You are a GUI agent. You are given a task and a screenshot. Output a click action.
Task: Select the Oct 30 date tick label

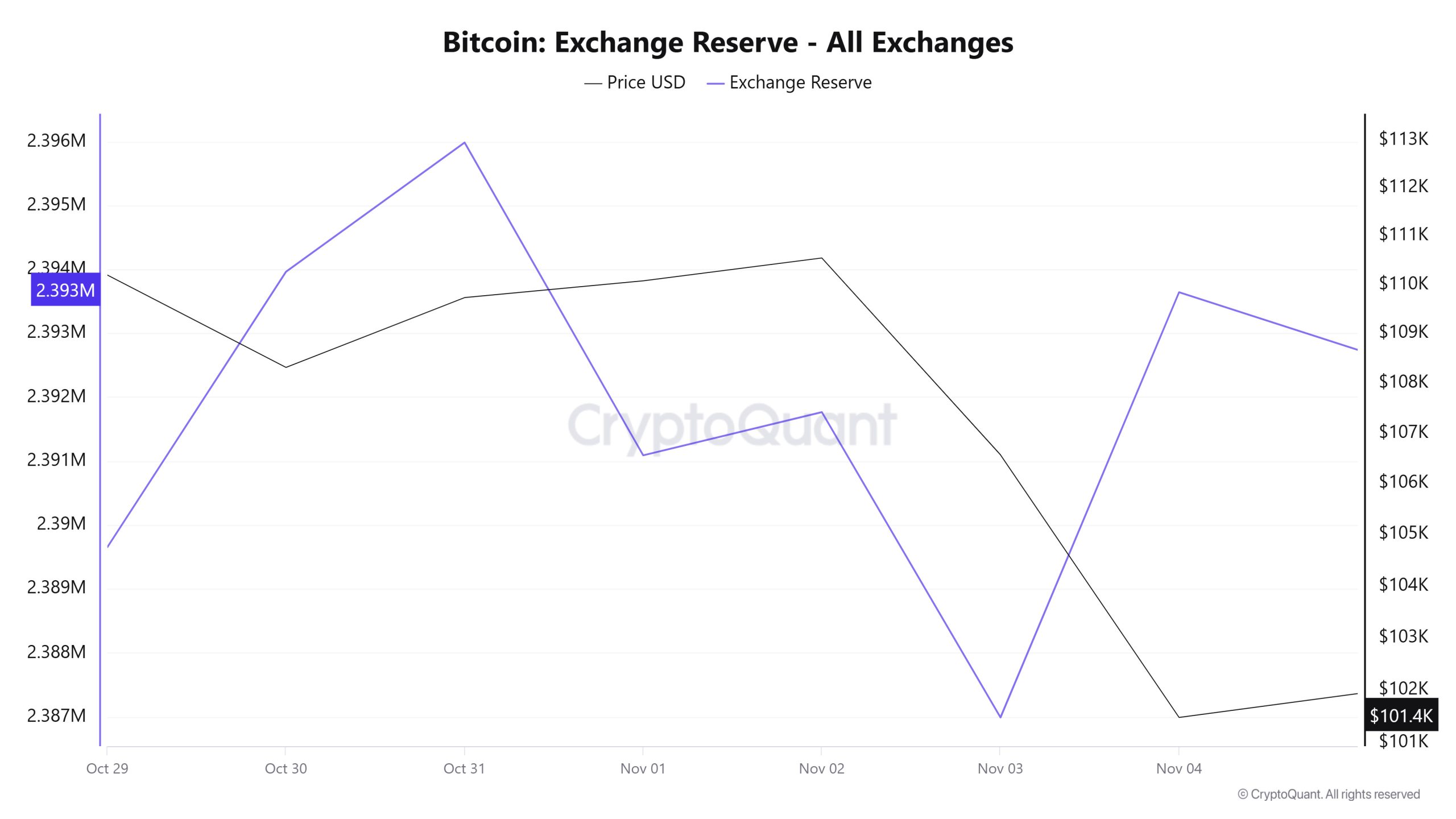[x=286, y=768]
